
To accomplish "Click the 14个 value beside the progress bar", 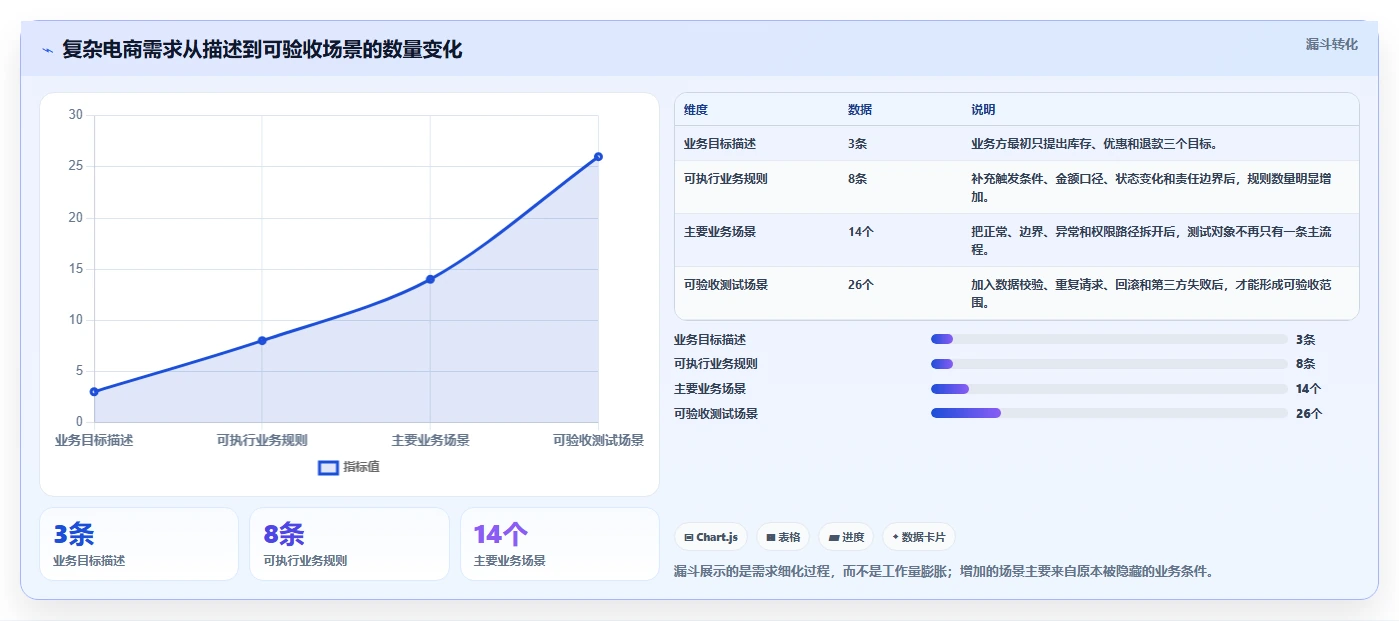I will click(x=1309, y=389).
